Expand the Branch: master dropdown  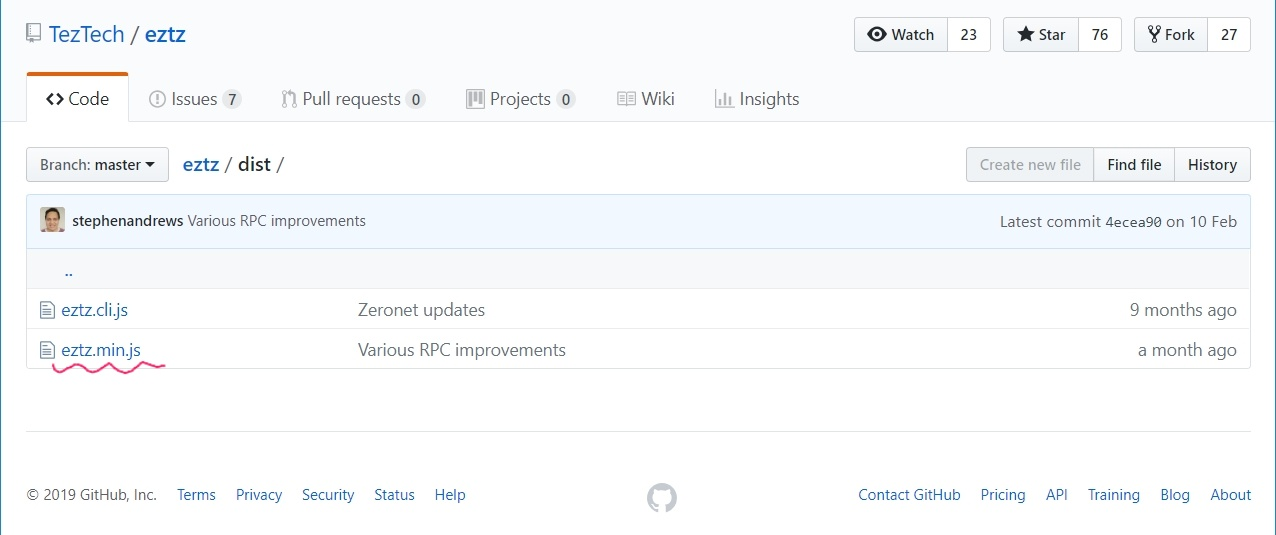97,164
